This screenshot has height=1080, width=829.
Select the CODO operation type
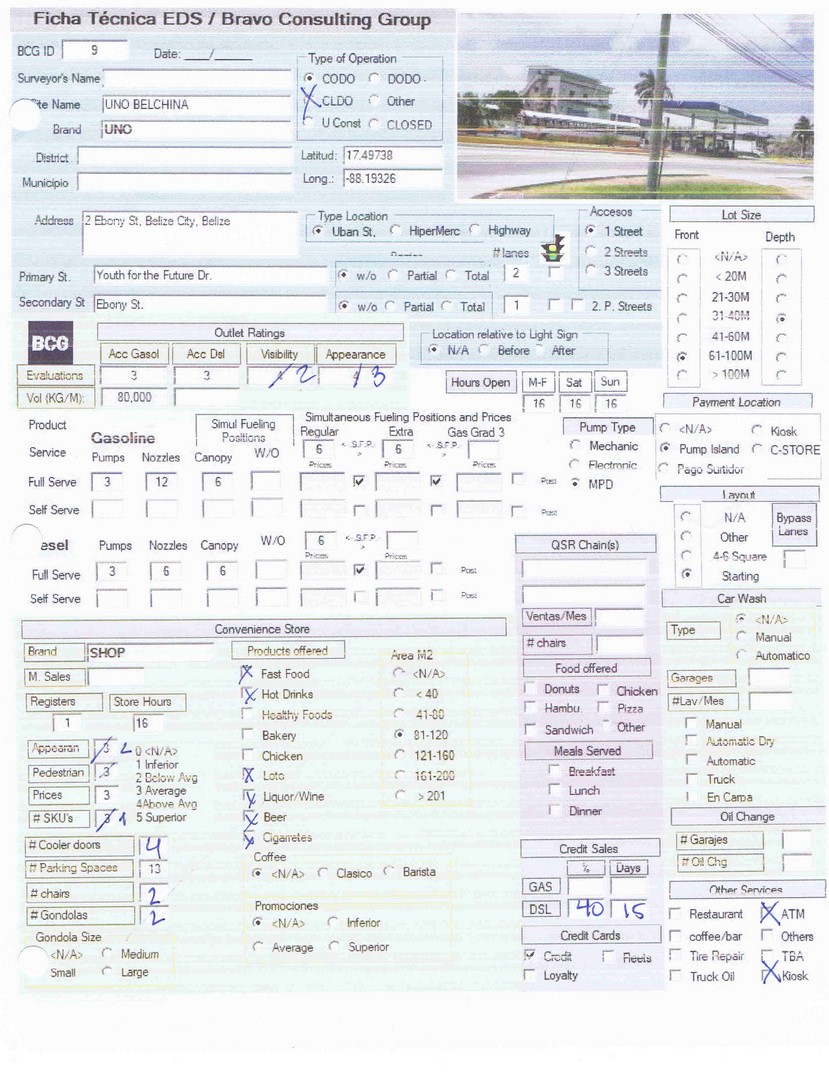tap(309, 78)
